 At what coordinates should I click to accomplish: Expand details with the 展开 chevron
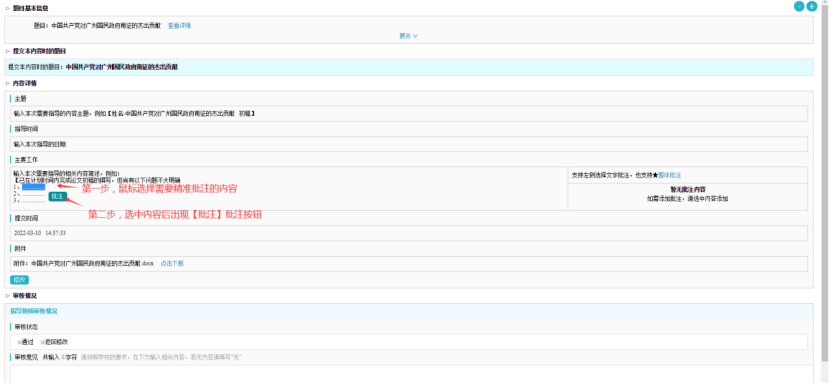click(408, 36)
